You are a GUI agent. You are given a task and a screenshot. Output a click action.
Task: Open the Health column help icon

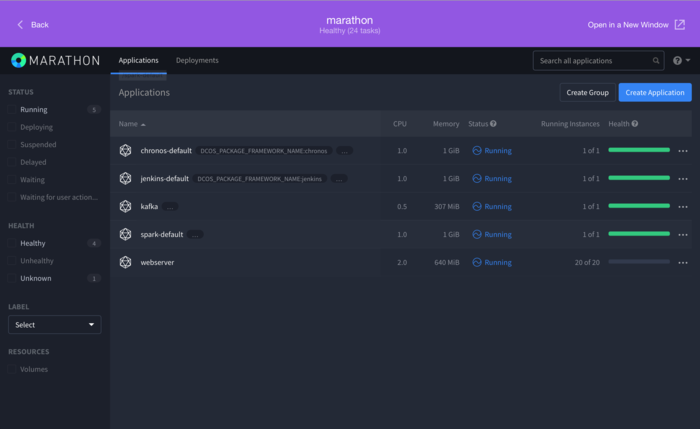coord(635,124)
